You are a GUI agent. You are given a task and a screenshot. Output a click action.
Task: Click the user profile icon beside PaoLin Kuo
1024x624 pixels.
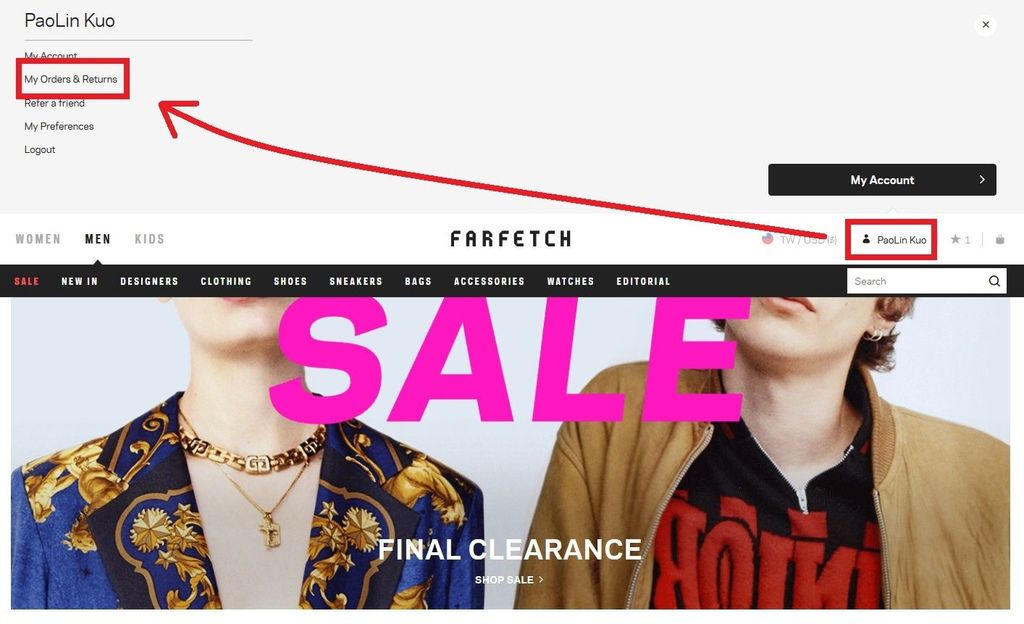[866, 239]
